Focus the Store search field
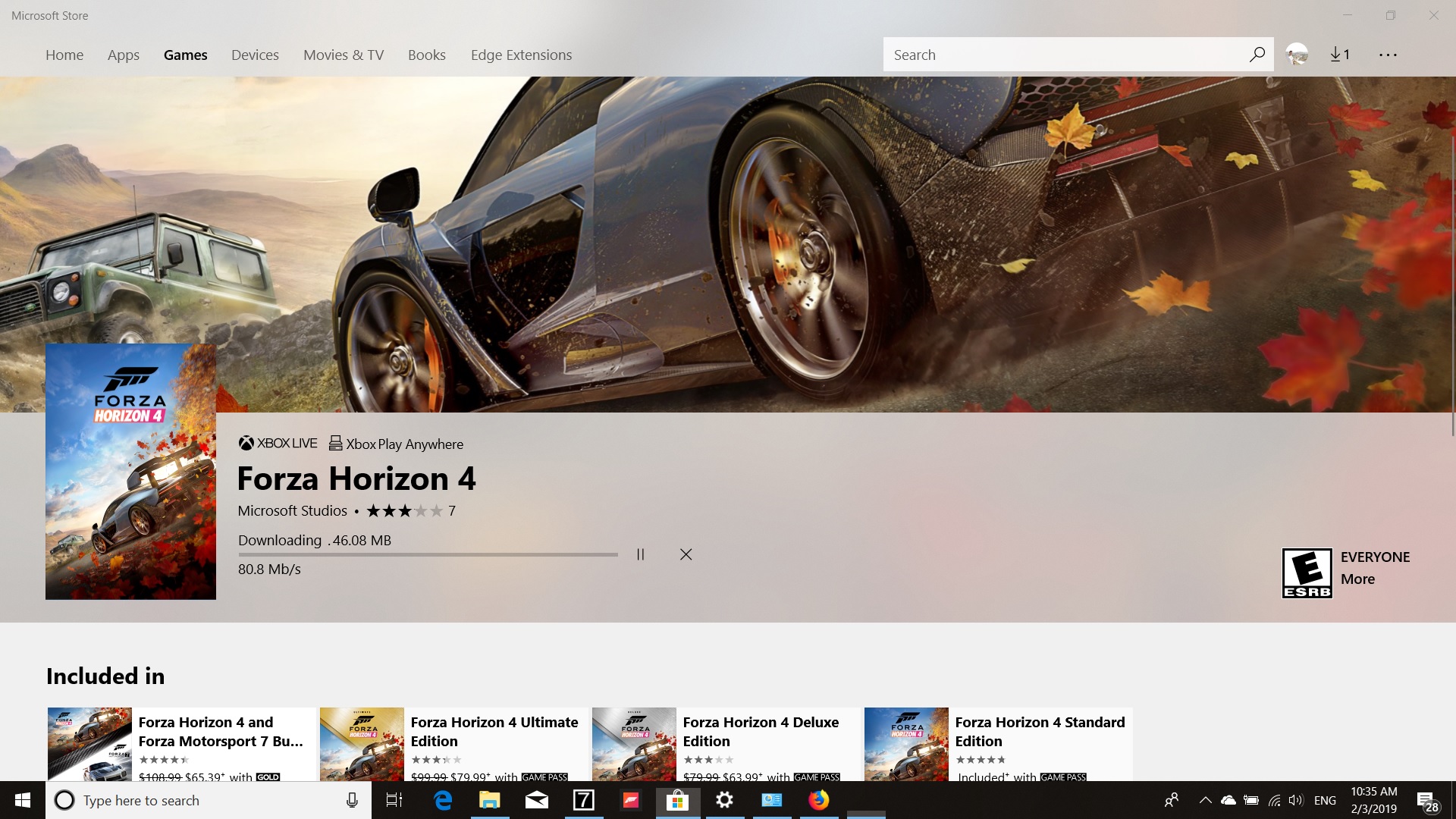 [x=1062, y=55]
